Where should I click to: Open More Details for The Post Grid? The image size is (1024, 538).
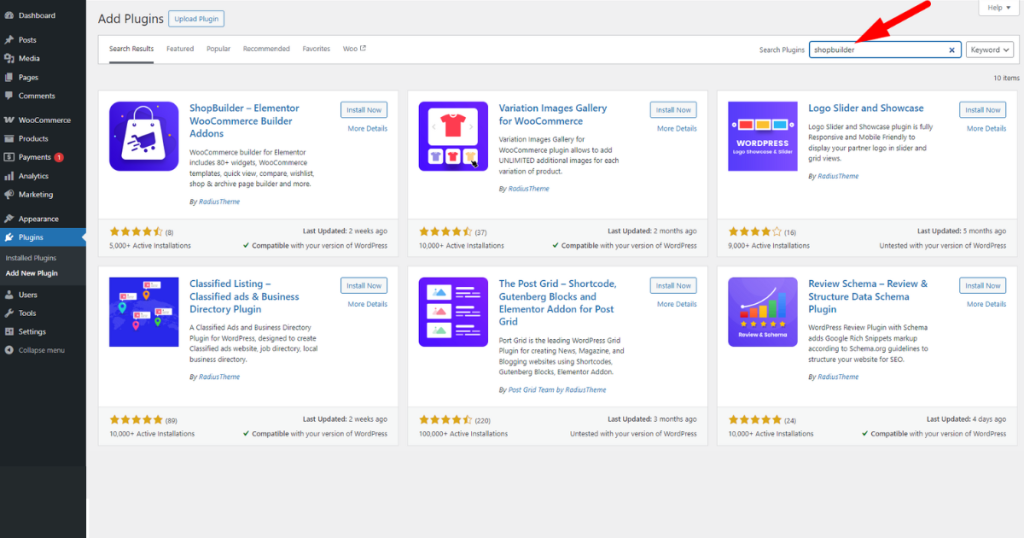(677, 304)
